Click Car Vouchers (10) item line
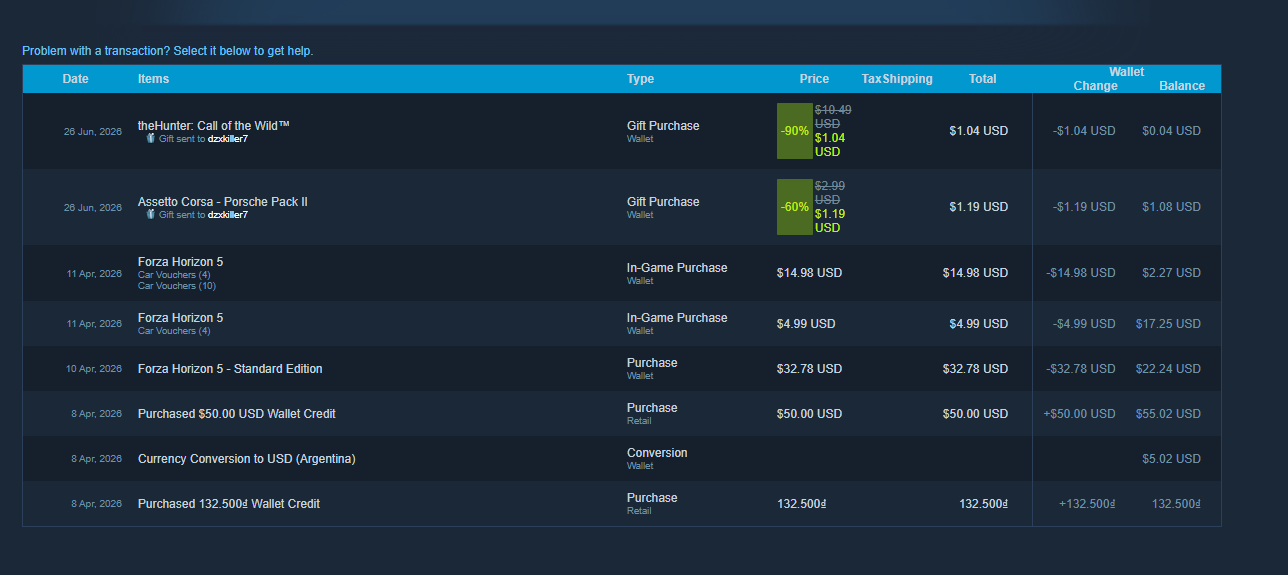Image resolution: width=1288 pixels, height=575 pixels. point(177,286)
